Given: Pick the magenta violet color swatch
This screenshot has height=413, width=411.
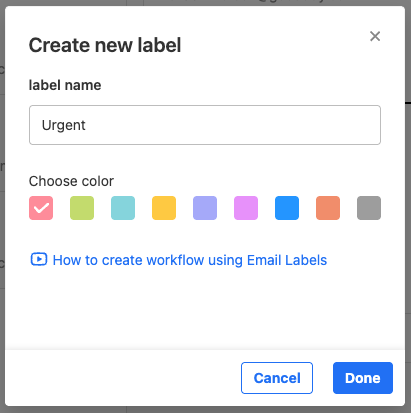Looking at the screenshot, I should click(246, 208).
